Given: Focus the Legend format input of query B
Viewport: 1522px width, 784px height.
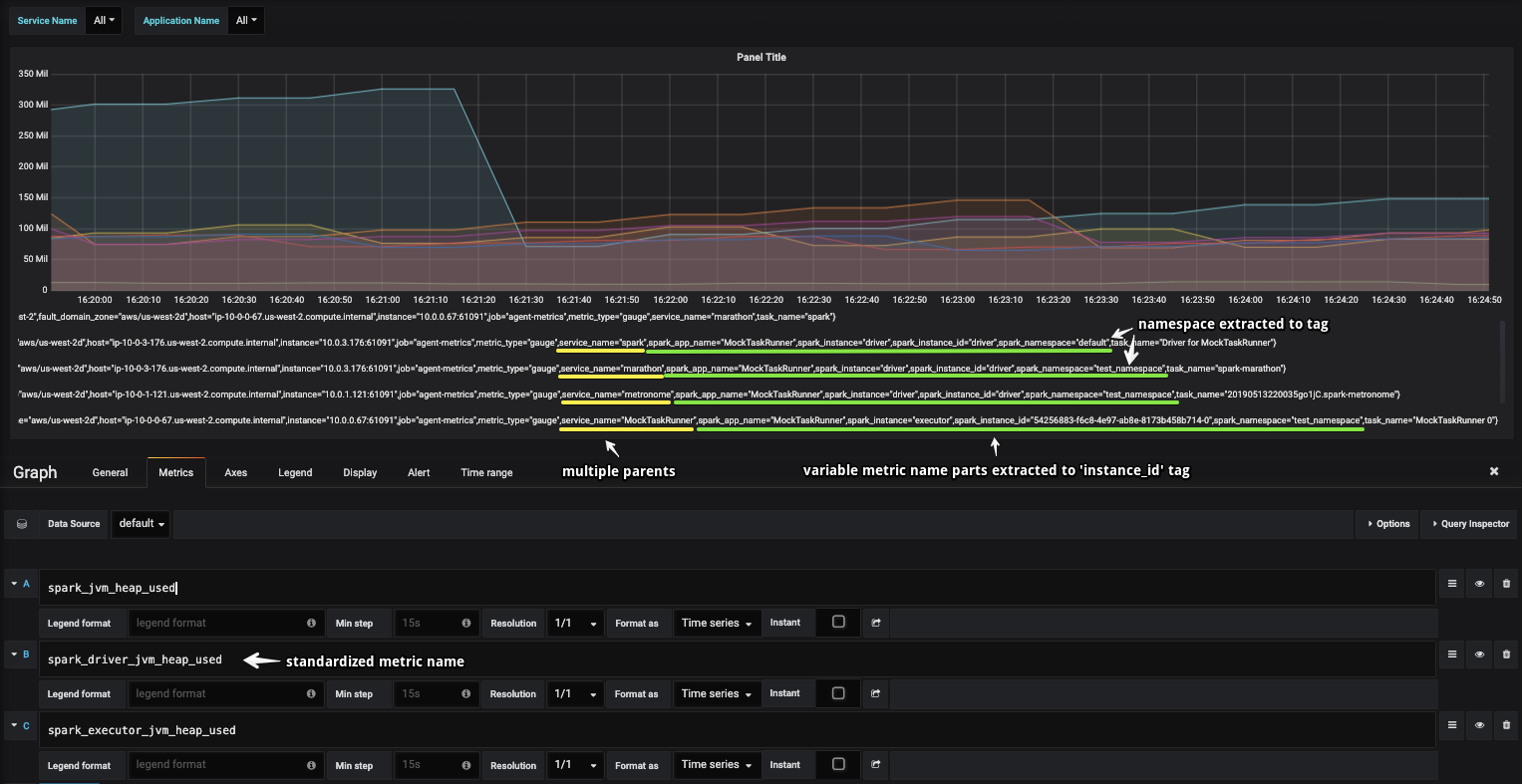Looking at the screenshot, I should tap(225, 693).
